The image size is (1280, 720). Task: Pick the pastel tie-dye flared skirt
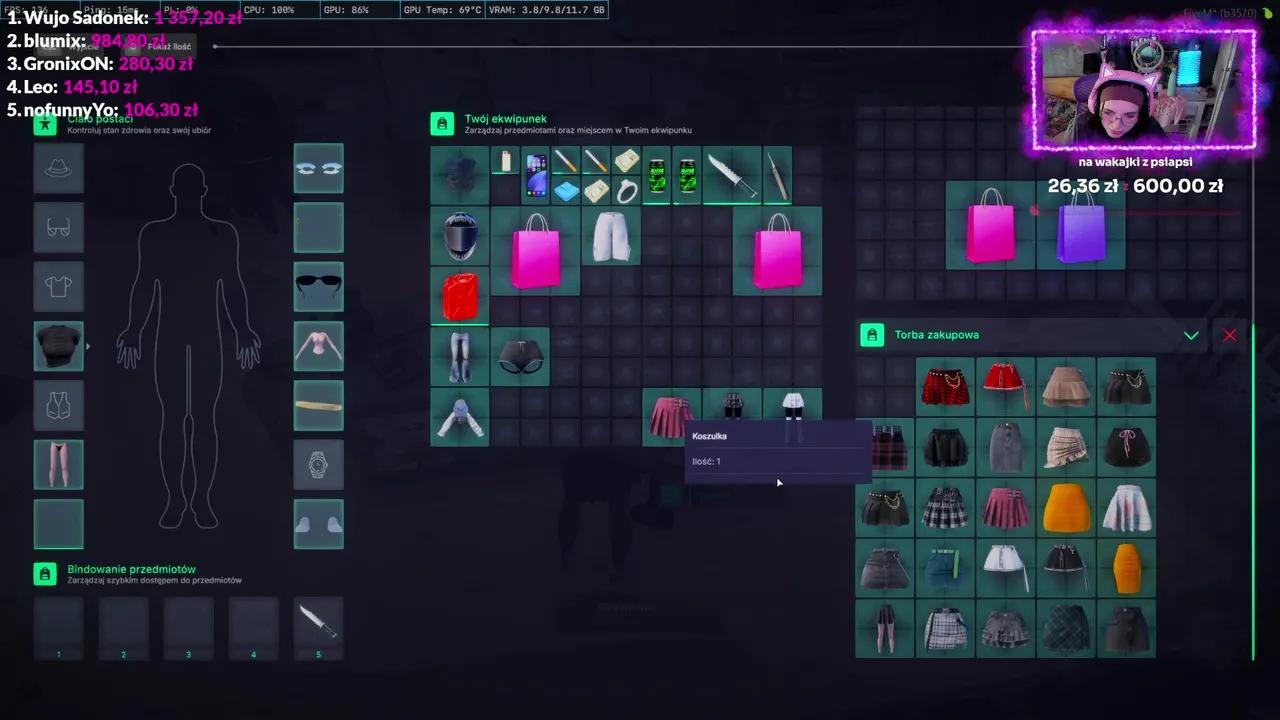coord(1126,507)
